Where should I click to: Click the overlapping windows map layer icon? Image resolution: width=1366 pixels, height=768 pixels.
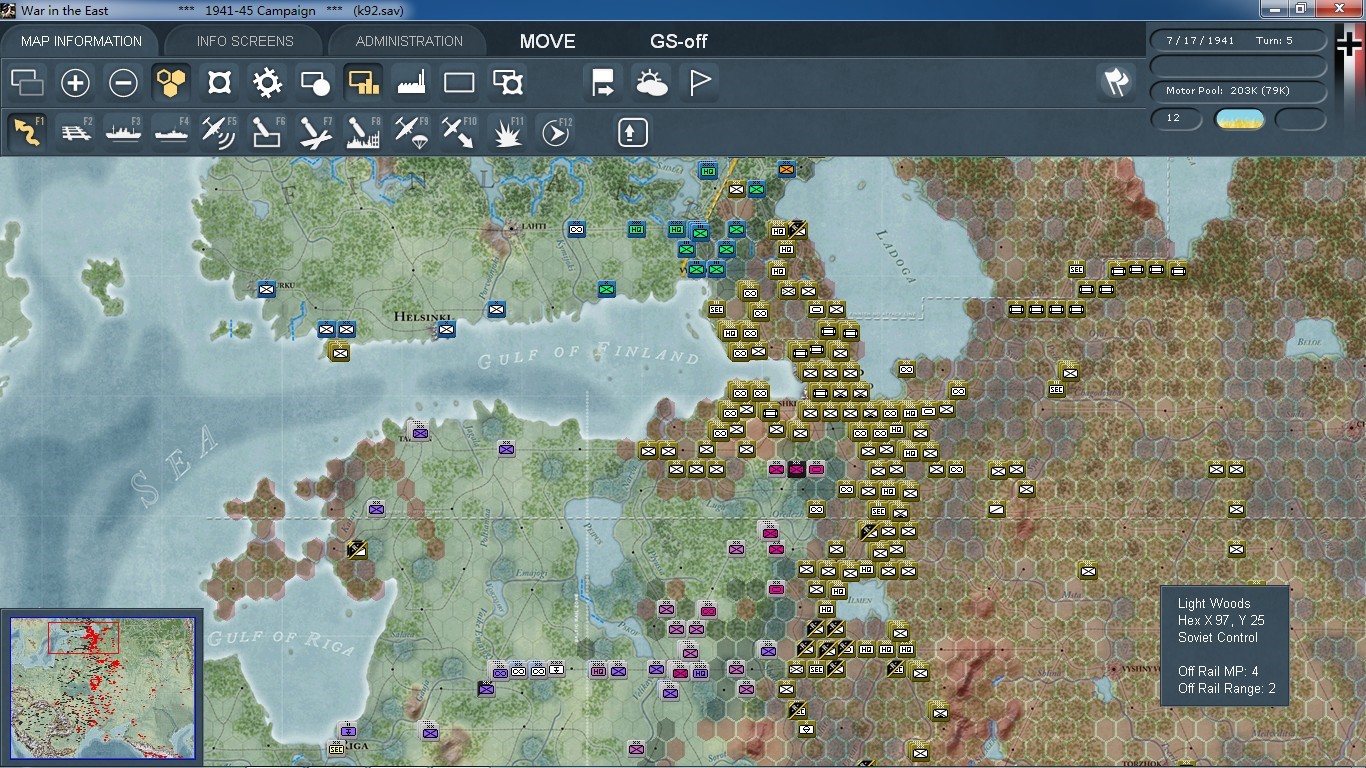[x=28, y=83]
